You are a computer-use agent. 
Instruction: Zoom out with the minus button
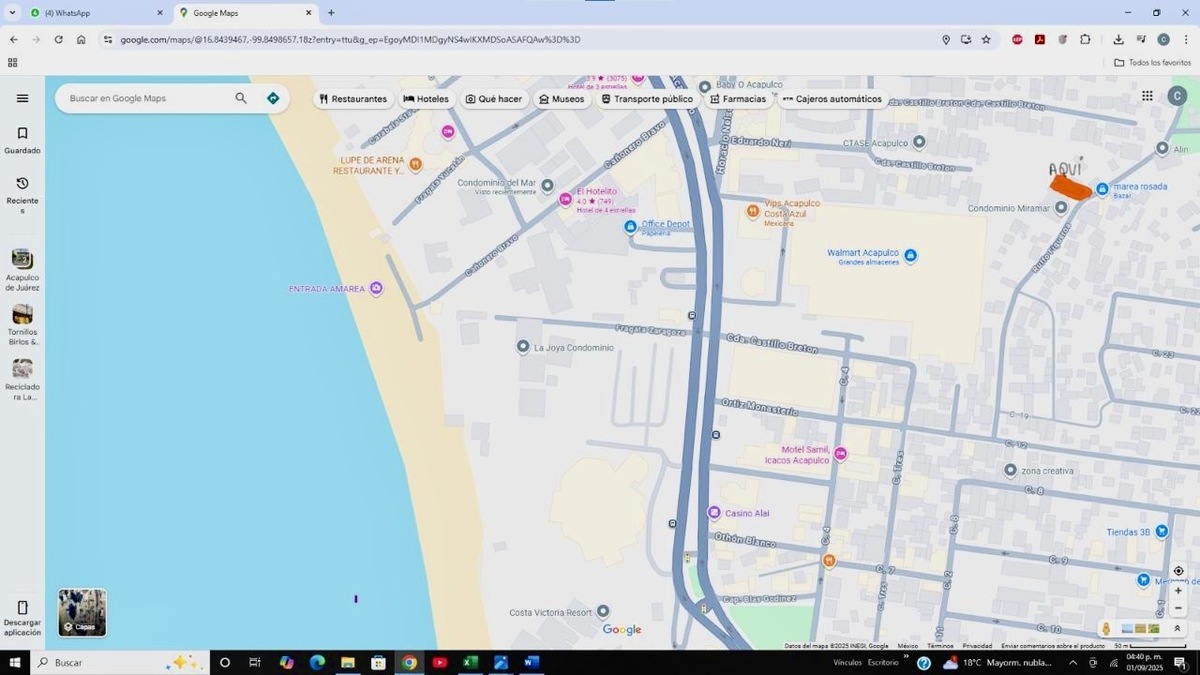click(1178, 608)
